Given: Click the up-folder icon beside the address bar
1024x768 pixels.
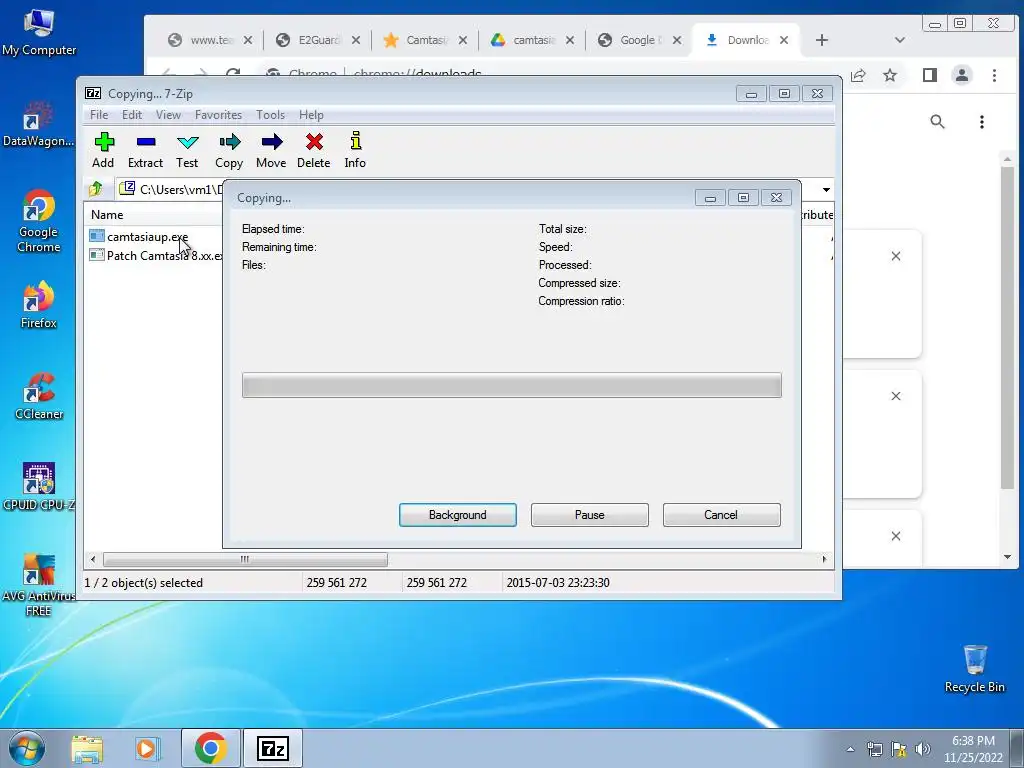Looking at the screenshot, I should [x=95, y=189].
